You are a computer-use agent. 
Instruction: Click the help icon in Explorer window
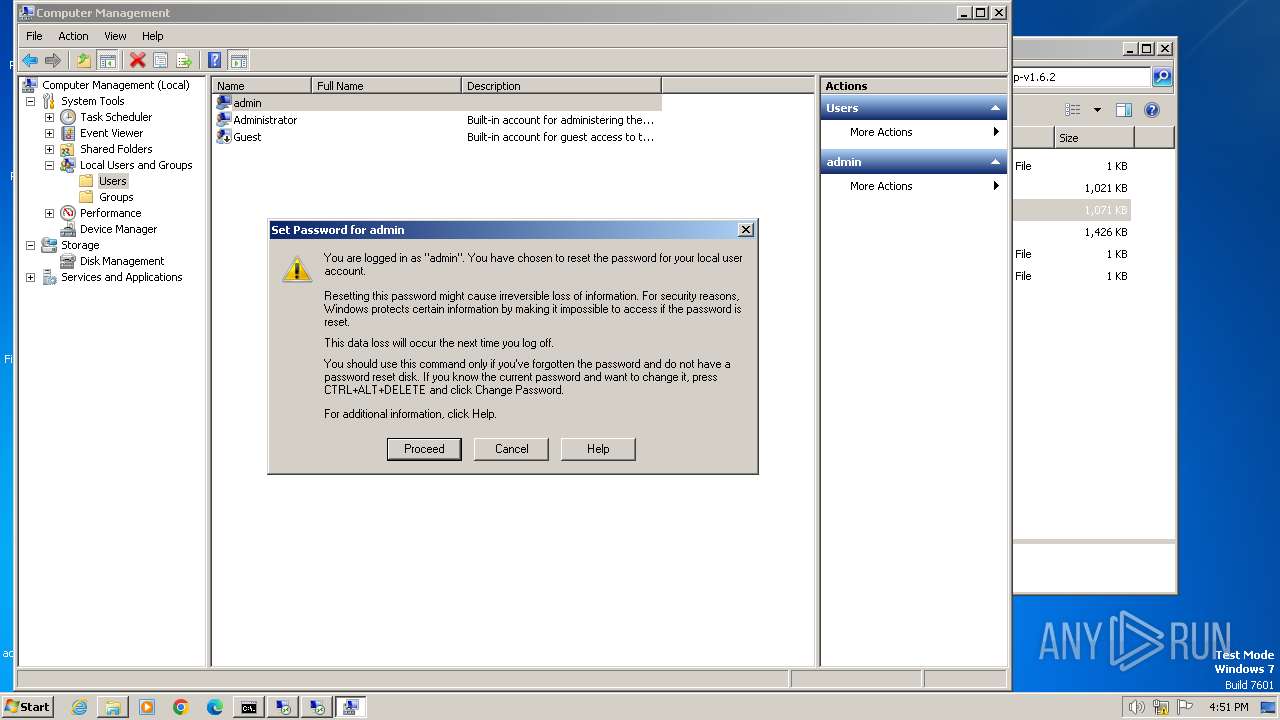click(1152, 110)
